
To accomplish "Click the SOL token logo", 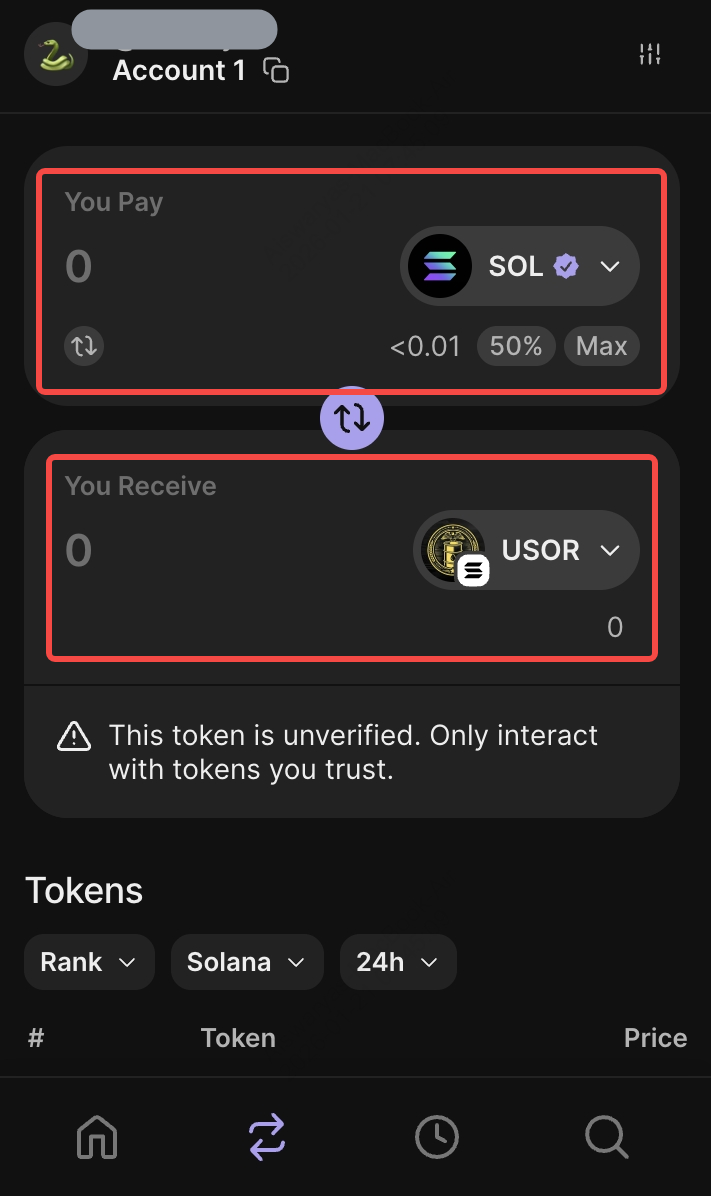I will click(440, 266).
